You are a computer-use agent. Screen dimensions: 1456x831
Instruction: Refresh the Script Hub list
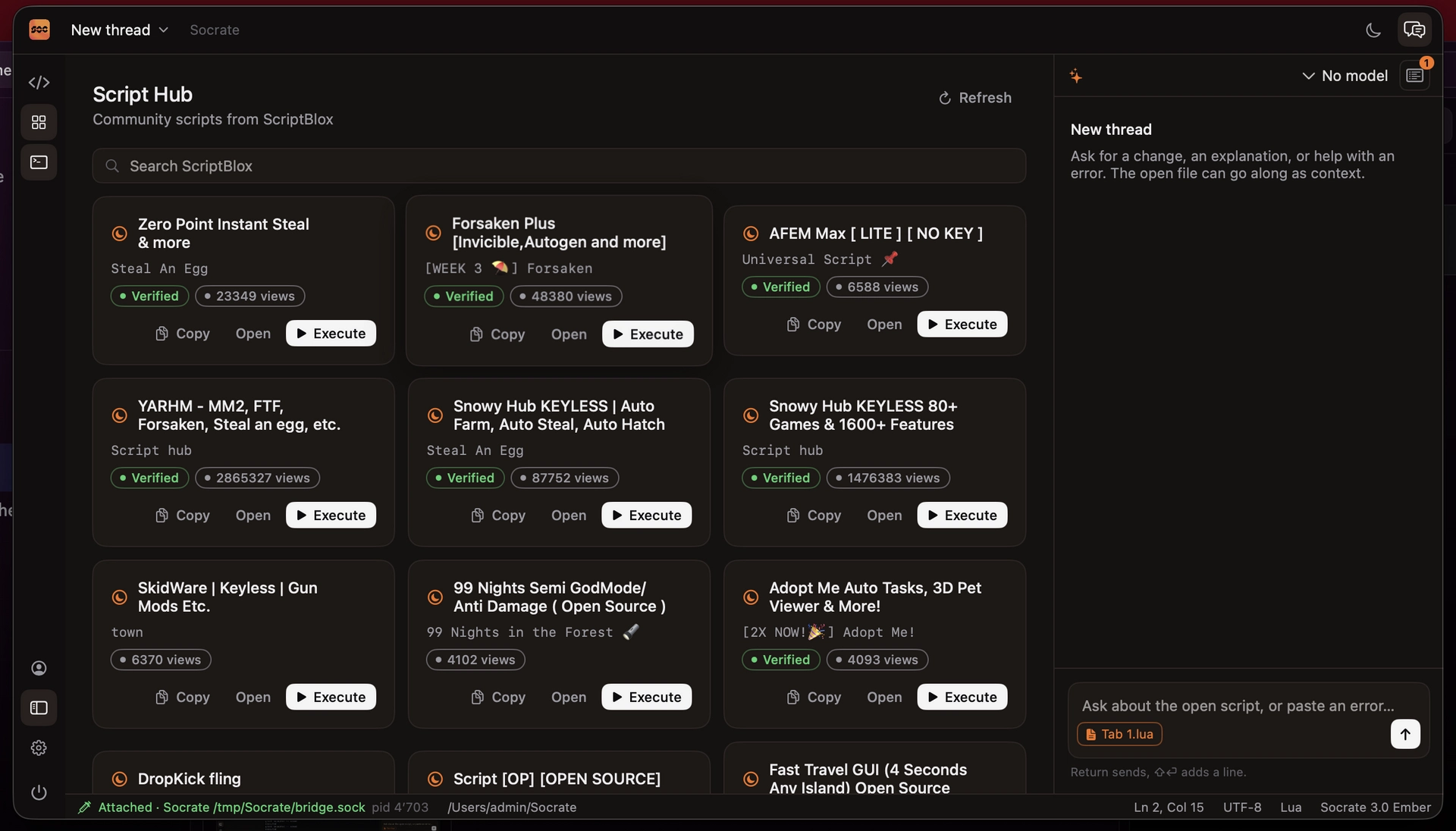(x=975, y=98)
